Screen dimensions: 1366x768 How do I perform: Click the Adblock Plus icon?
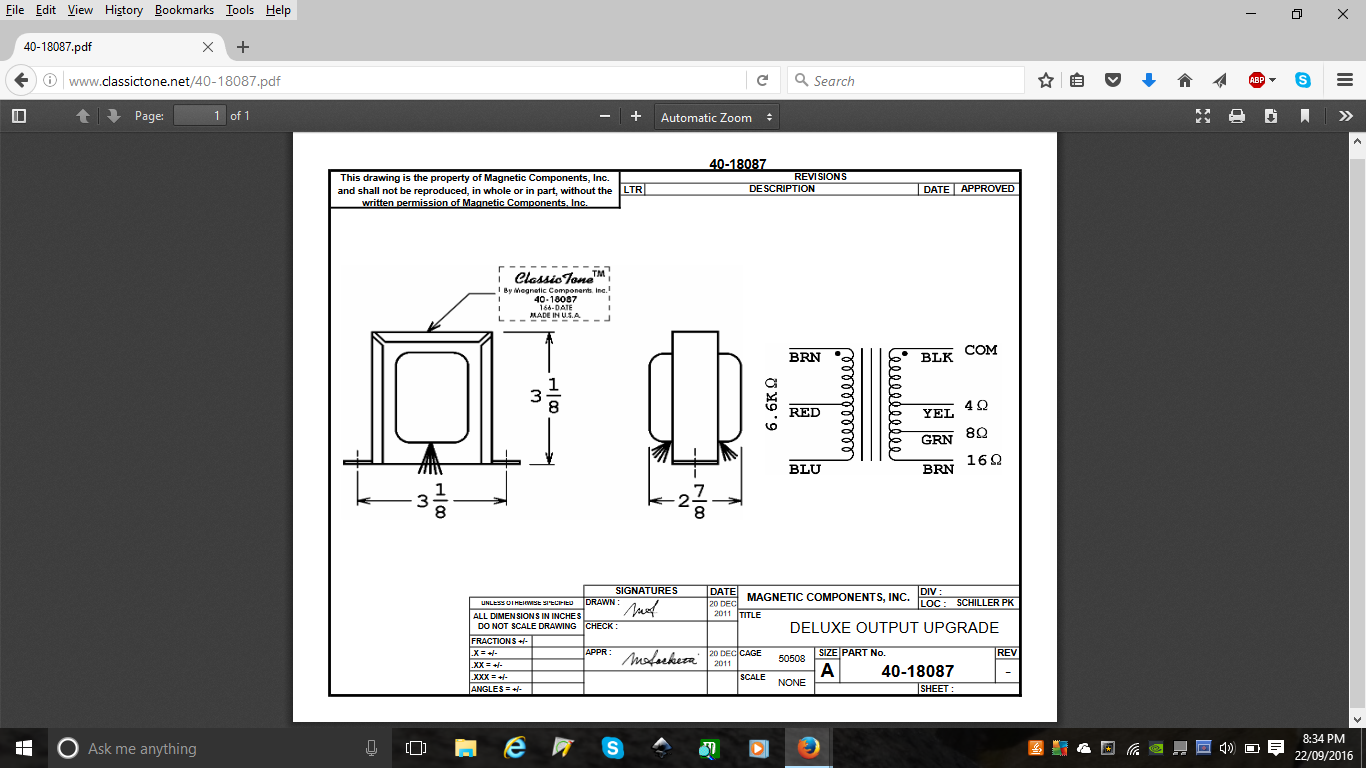(1257, 80)
